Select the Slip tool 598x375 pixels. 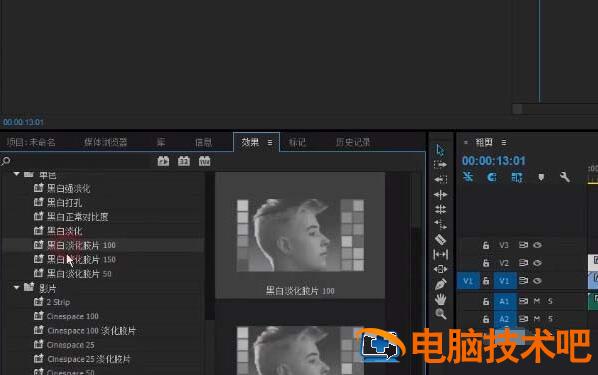[x=440, y=254]
